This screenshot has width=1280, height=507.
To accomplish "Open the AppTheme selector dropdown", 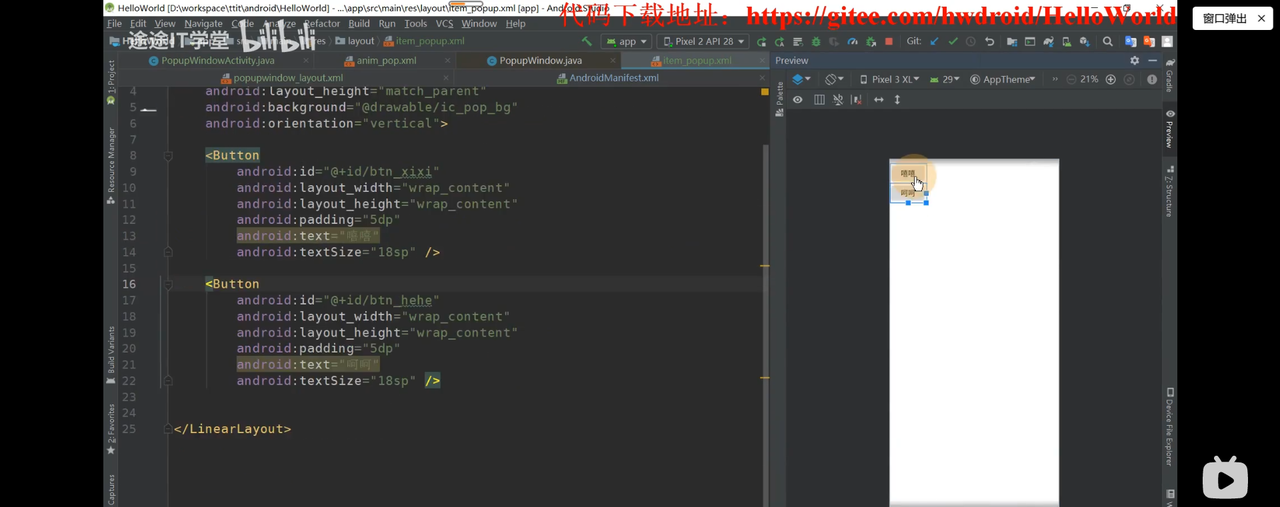I will 1002,79.
